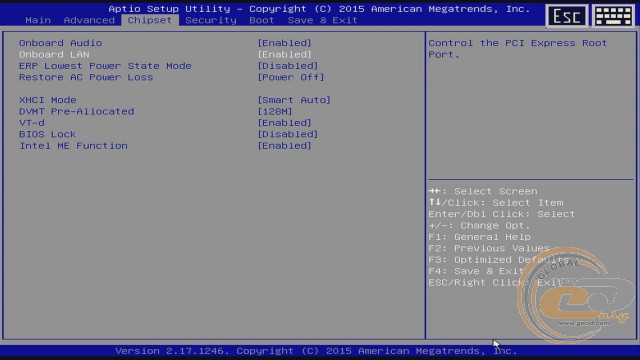Select the BIOS Lock label

click(47, 134)
